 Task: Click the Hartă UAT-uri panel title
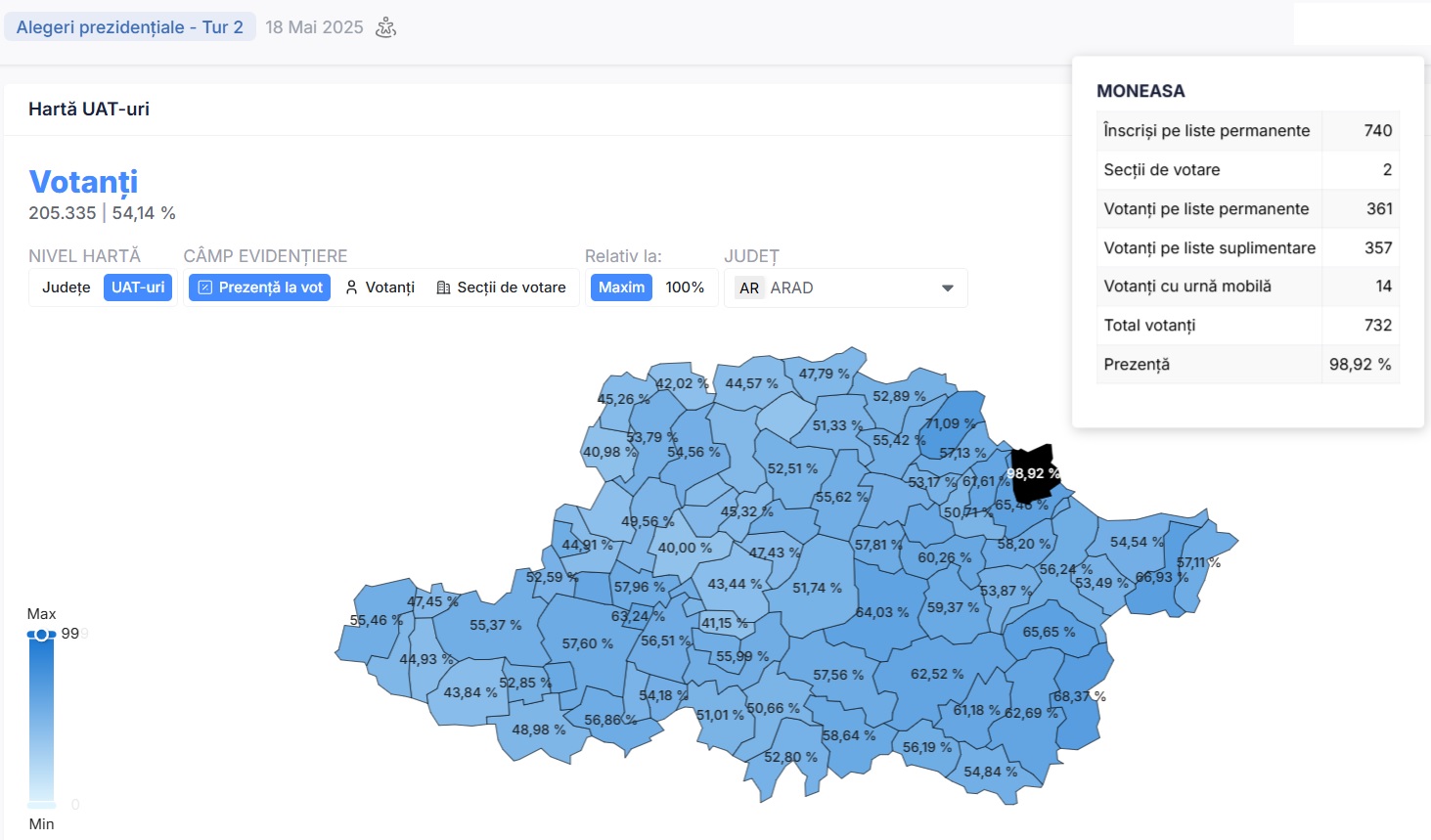coord(89,109)
